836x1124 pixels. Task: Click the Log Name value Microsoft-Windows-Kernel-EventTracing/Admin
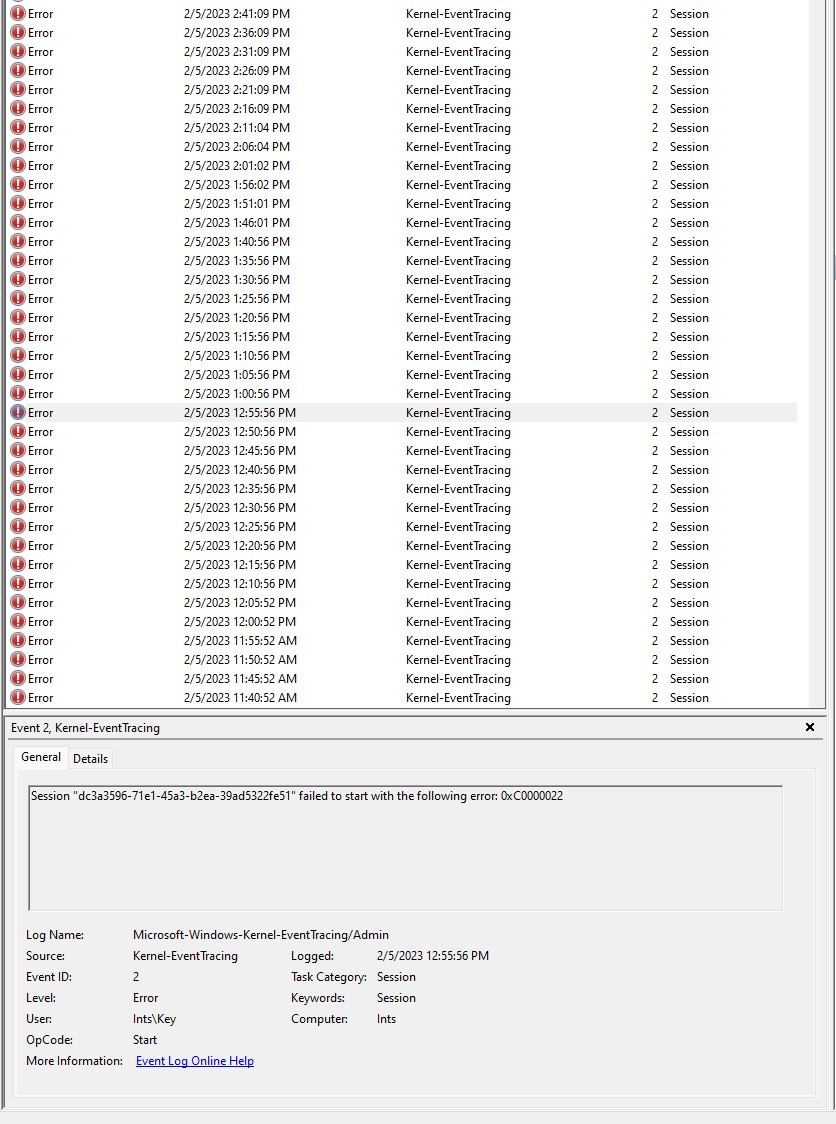[x=261, y=935]
